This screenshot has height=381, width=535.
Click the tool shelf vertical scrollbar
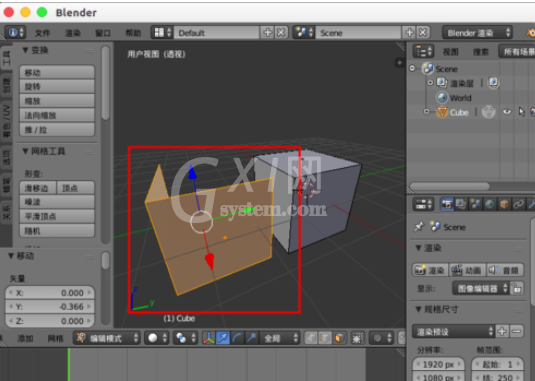(106, 83)
